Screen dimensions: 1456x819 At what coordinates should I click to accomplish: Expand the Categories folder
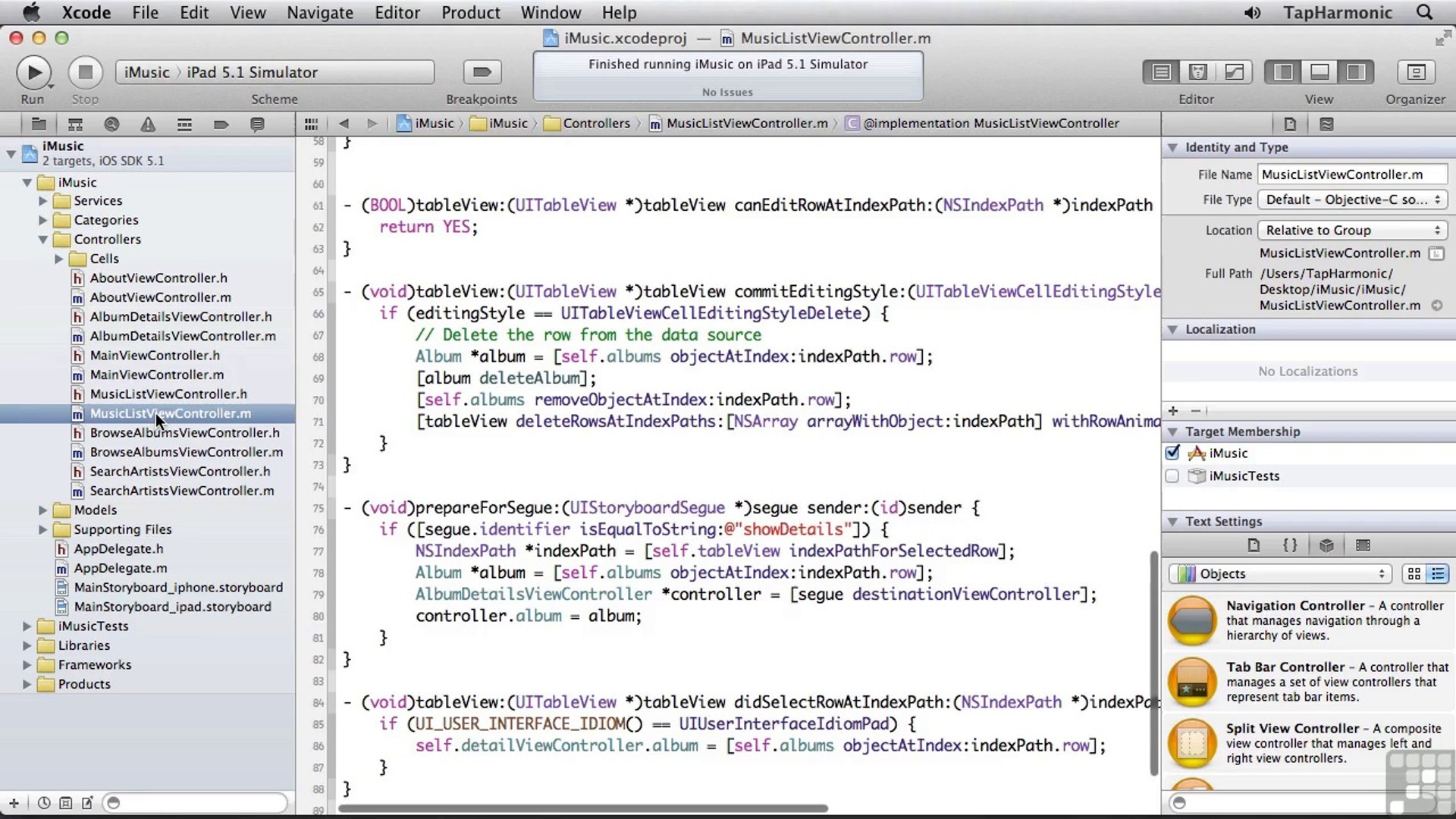43,220
